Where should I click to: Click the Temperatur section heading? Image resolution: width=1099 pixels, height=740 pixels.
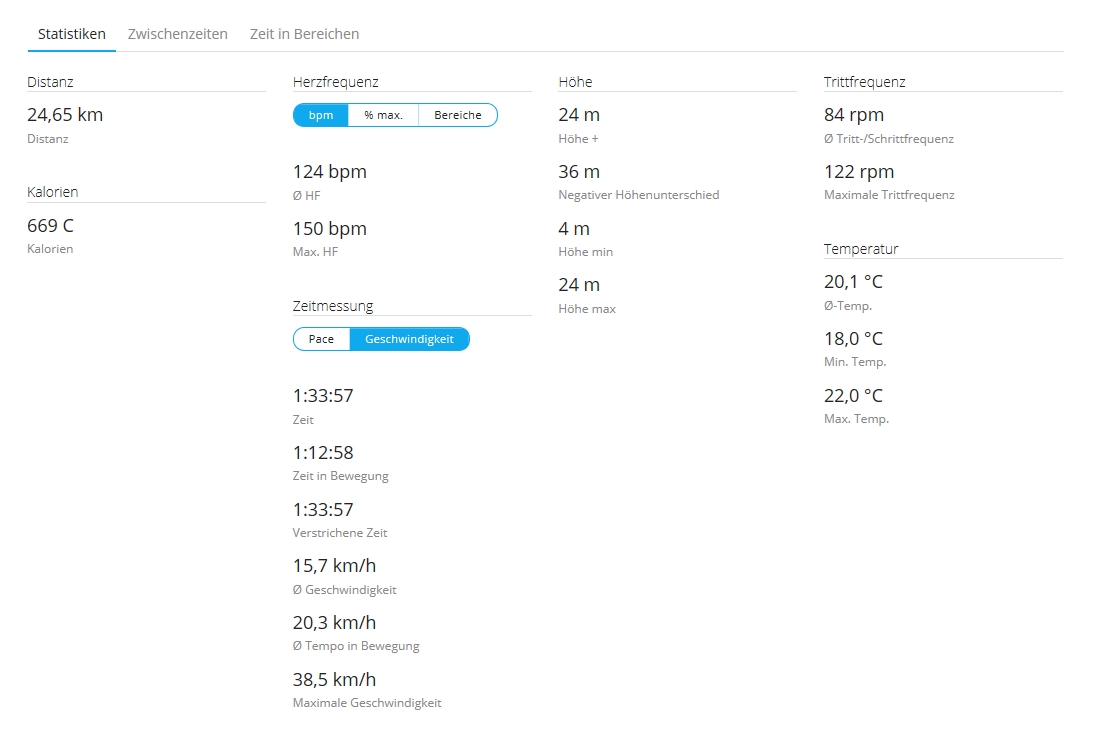861,249
